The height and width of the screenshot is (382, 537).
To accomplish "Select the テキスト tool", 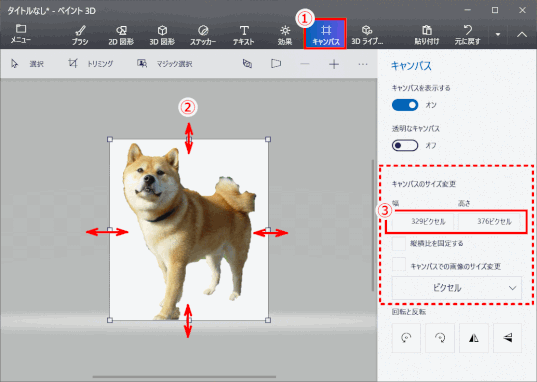I will click(244, 35).
